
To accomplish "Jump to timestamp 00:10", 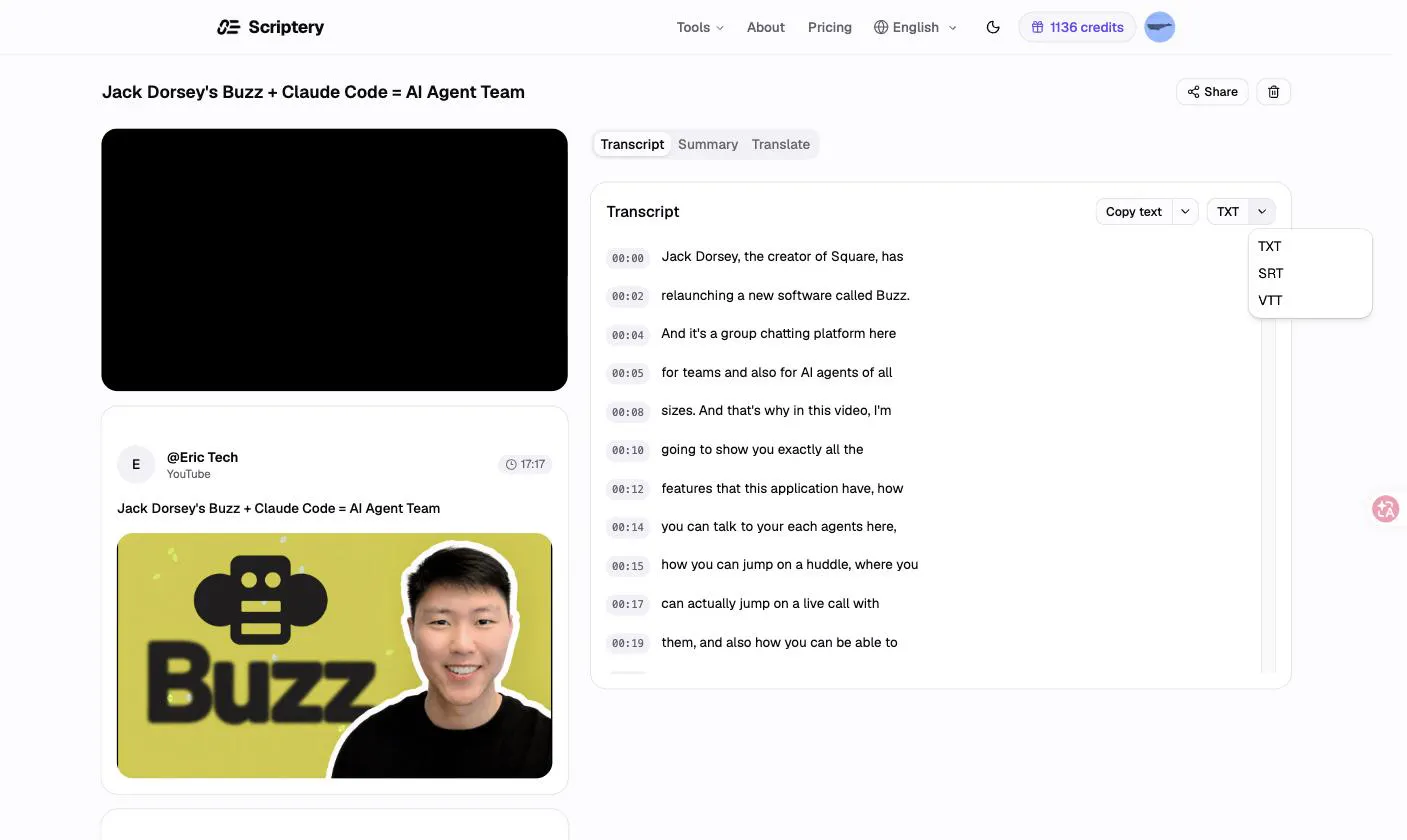I will point(628,450).
